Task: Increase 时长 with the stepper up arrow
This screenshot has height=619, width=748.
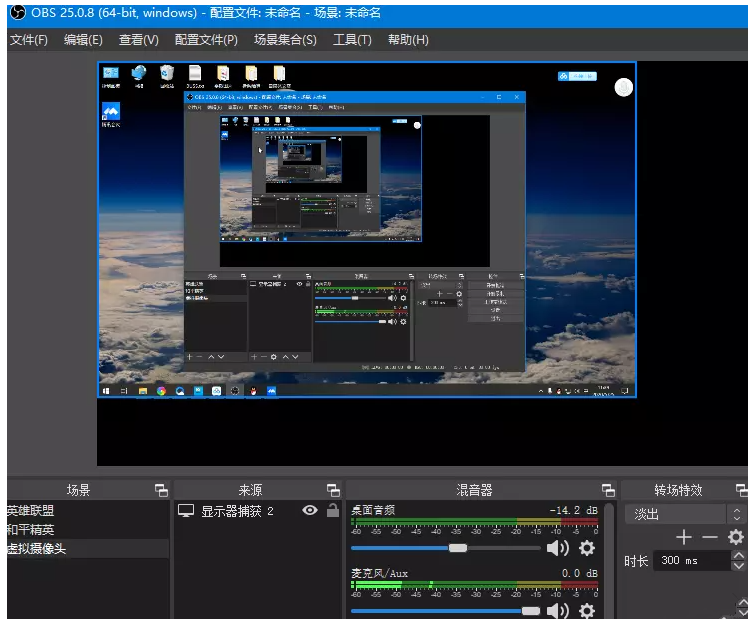Action: [737, 556]
